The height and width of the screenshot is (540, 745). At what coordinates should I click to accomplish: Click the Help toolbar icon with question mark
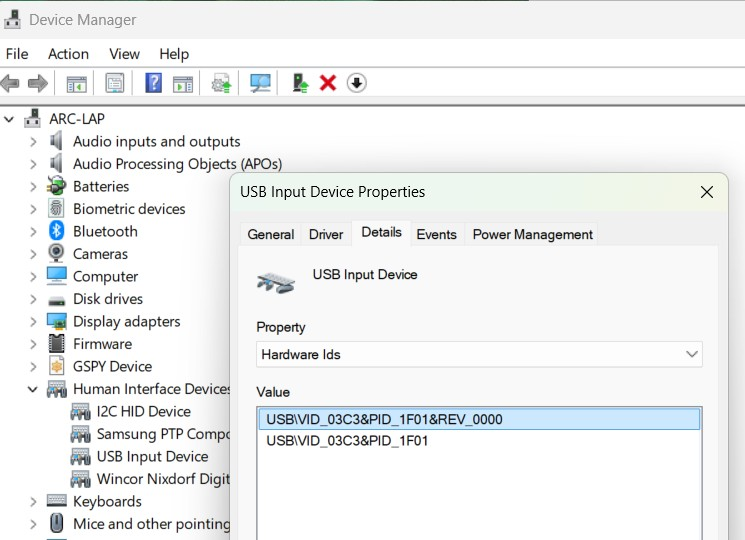[153, 83]
